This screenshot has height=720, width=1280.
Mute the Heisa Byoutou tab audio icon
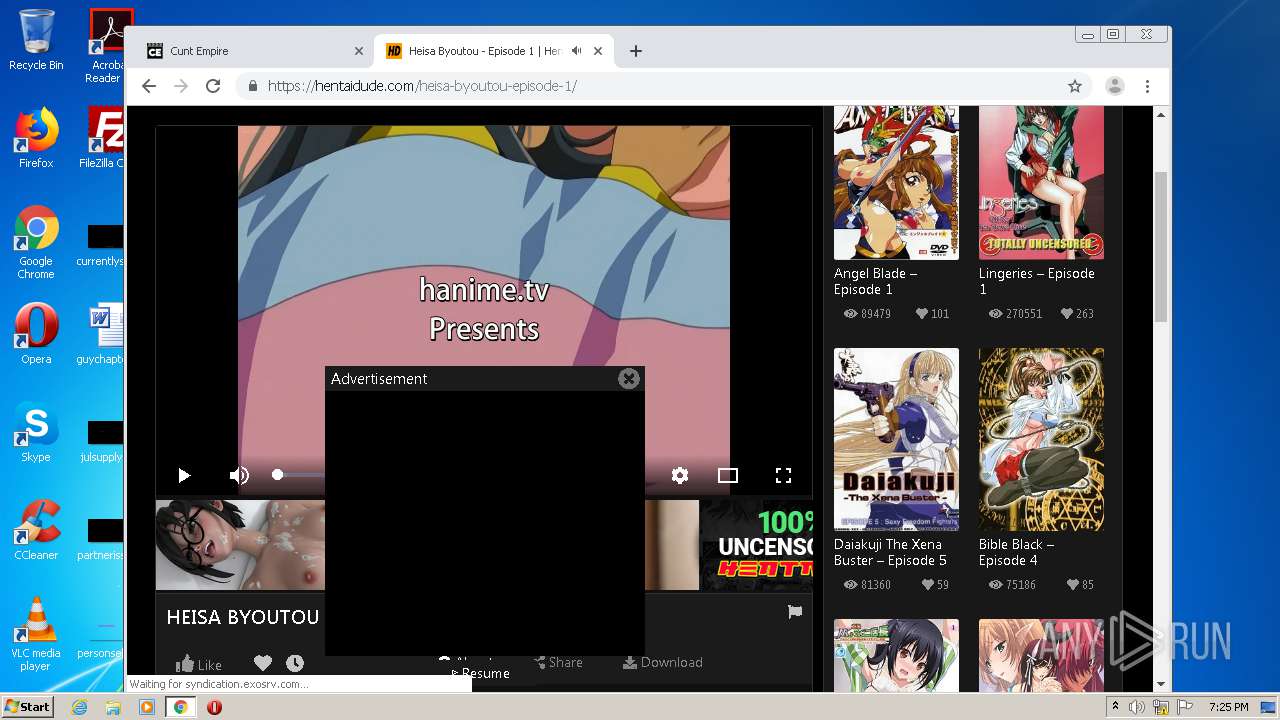coord(577,51)
